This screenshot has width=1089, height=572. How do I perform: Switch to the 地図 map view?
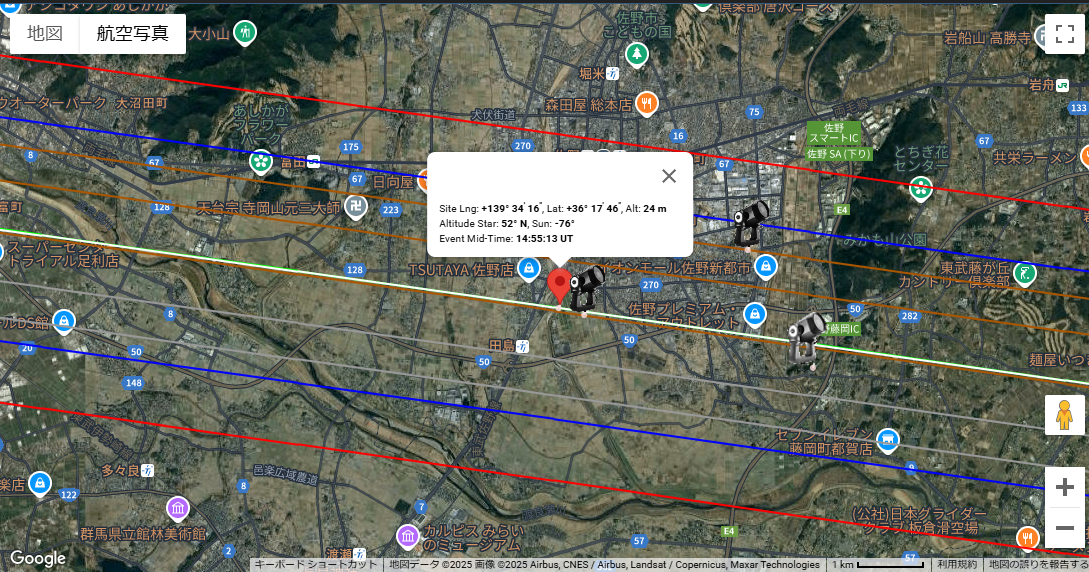(x=45, y=33)
